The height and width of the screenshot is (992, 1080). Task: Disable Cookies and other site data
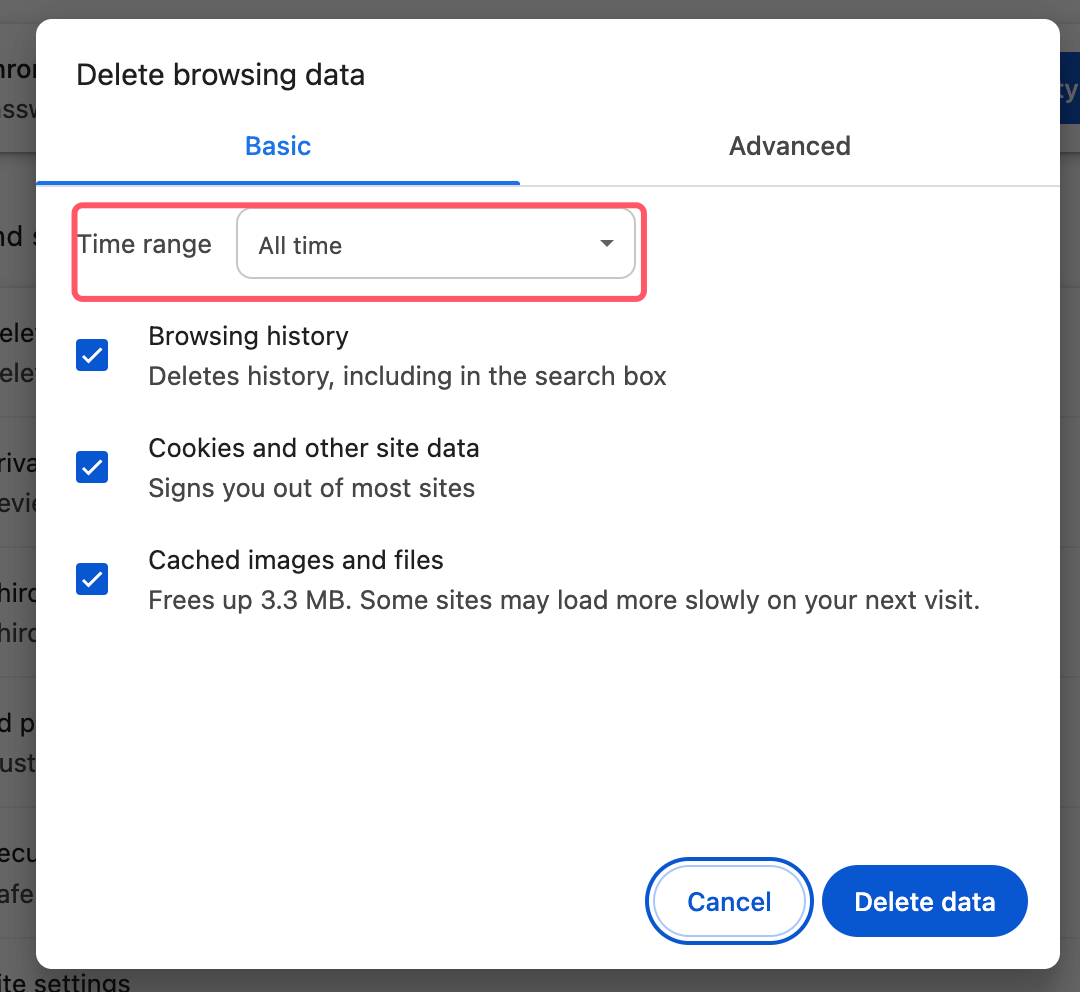tap(91, 467)
